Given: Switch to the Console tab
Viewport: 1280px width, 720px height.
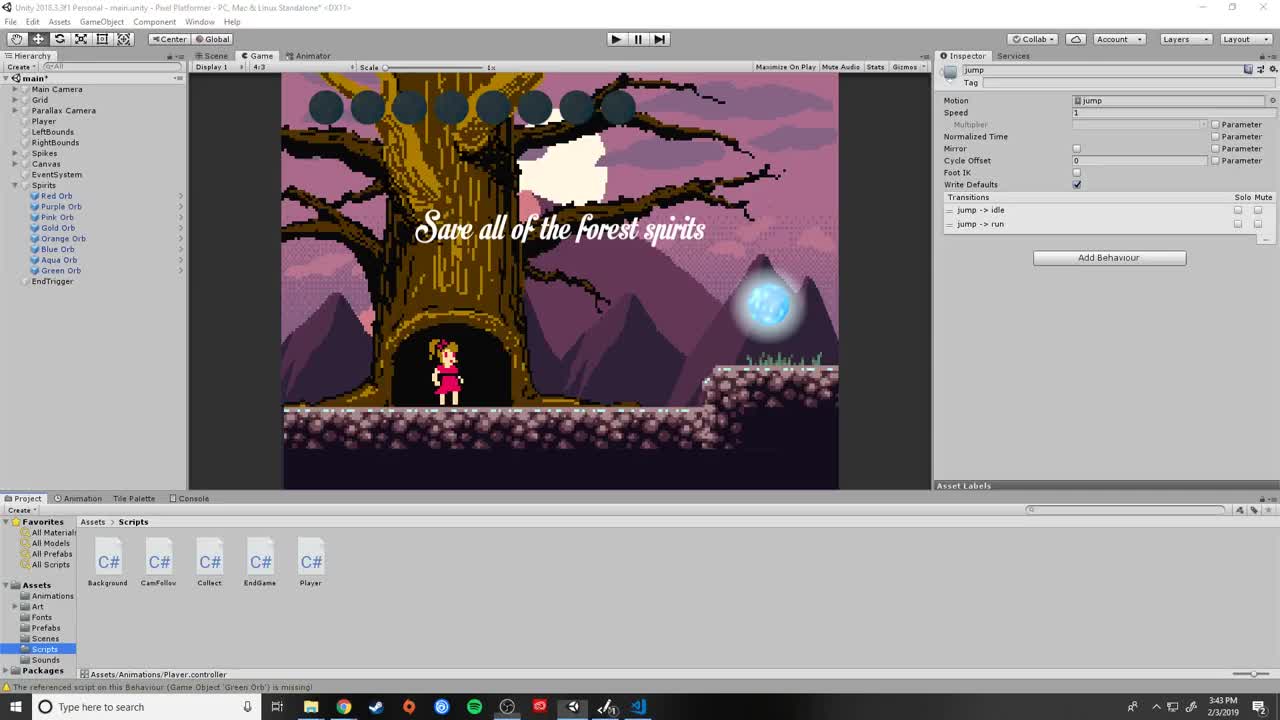Looking at the screenshot, I should 189,498.
